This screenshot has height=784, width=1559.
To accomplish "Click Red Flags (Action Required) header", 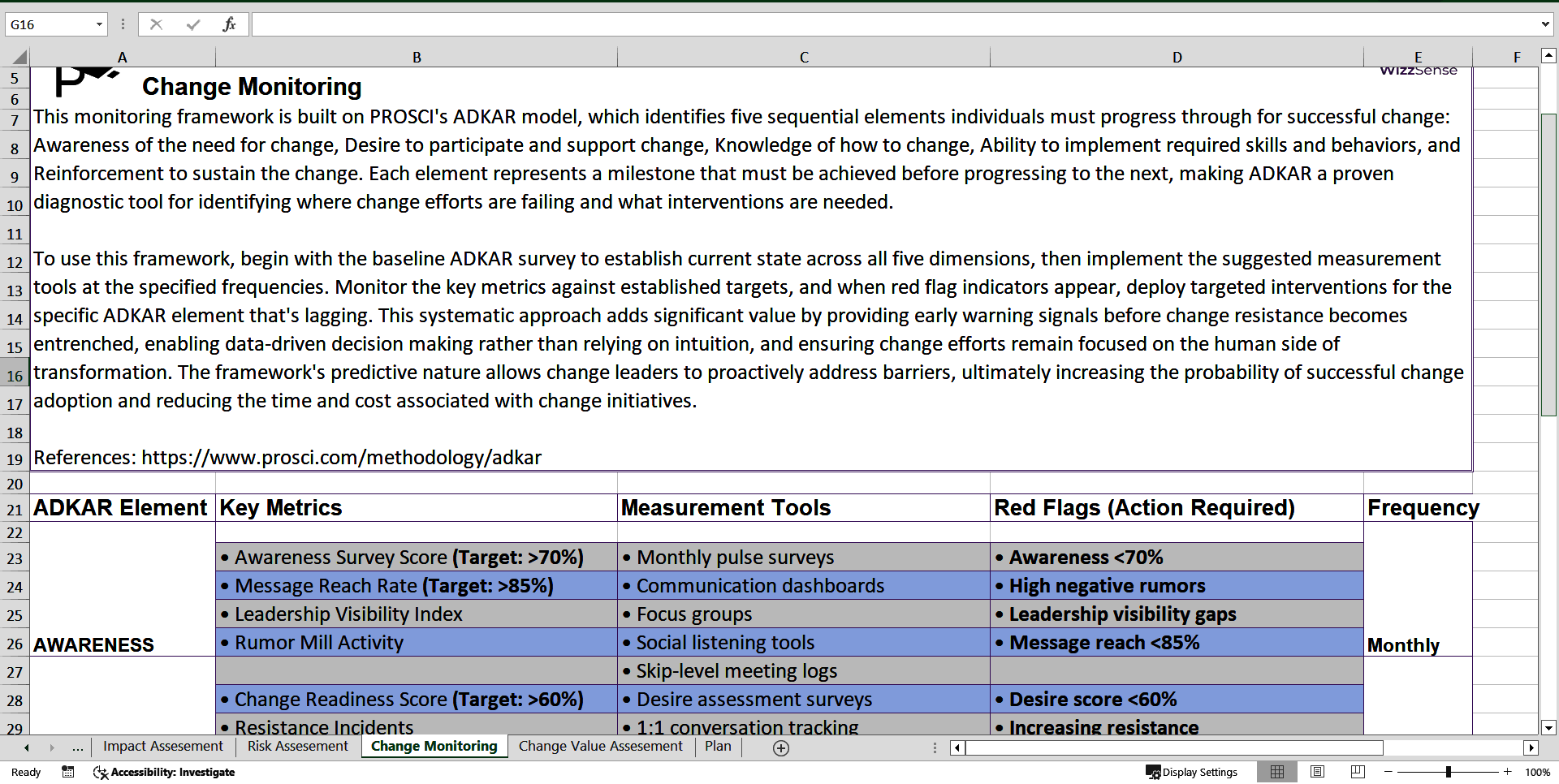I will pos(1177,508).
